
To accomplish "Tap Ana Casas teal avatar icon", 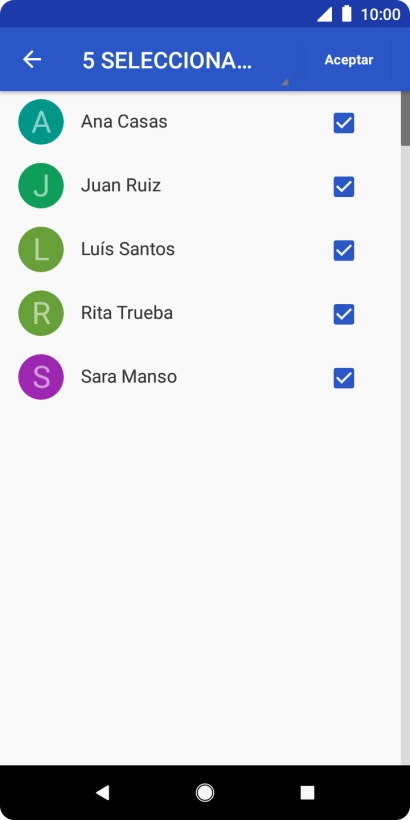I will pos(41,122).
